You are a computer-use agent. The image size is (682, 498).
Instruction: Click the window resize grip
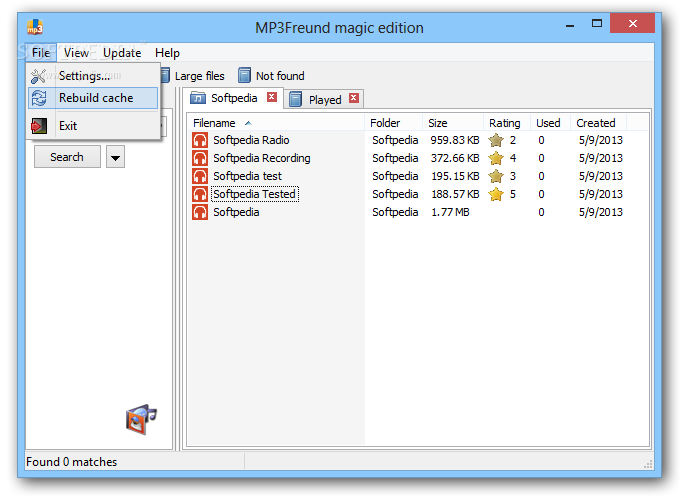[648, 464]
